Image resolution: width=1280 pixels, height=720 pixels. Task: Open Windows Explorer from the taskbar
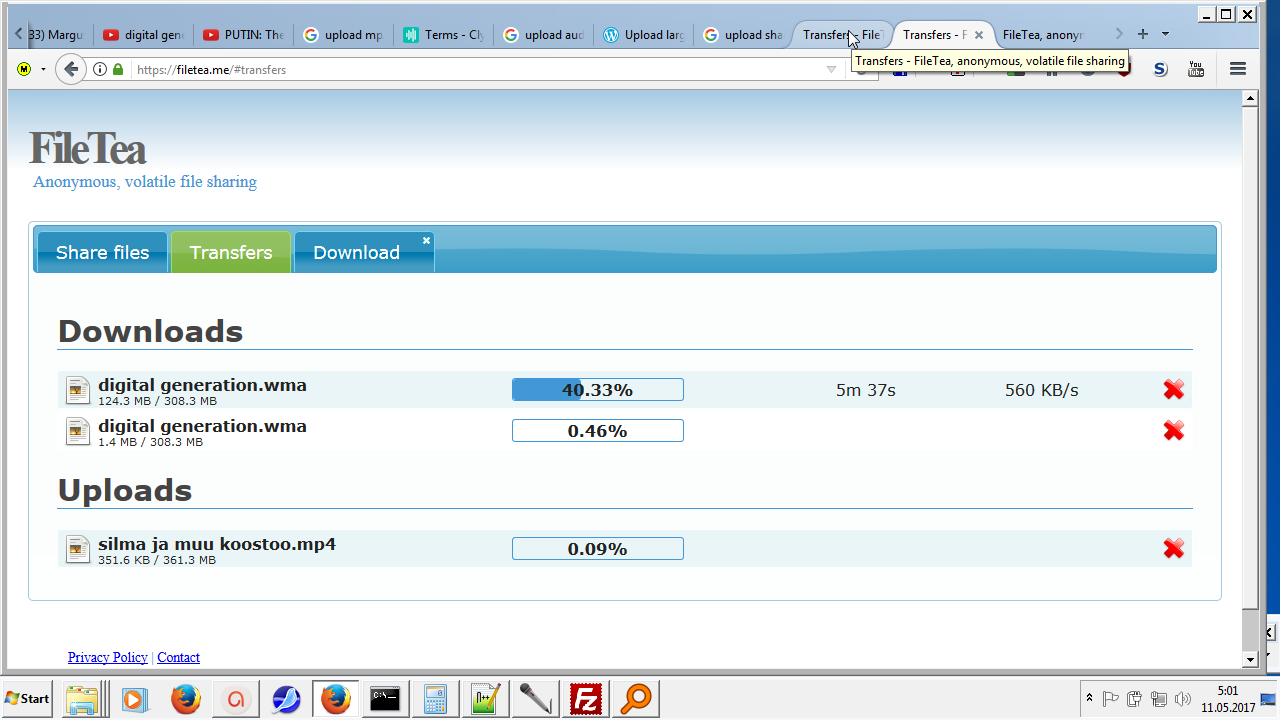[81, 699]
